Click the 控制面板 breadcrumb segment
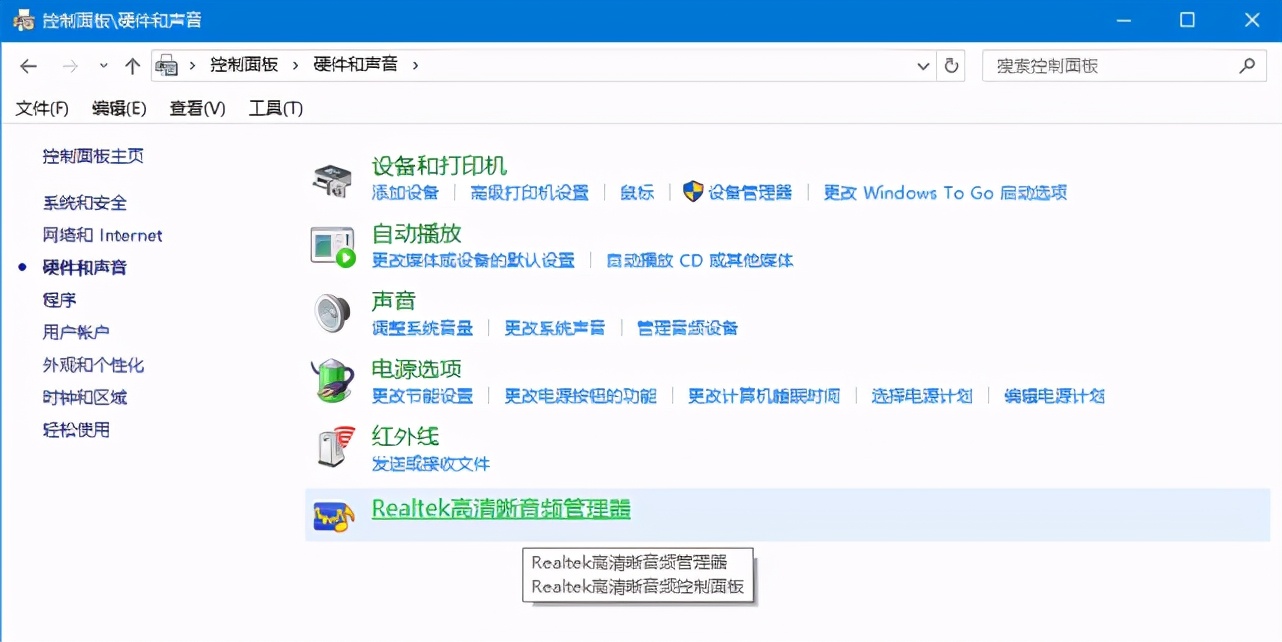 pos(244,65)
